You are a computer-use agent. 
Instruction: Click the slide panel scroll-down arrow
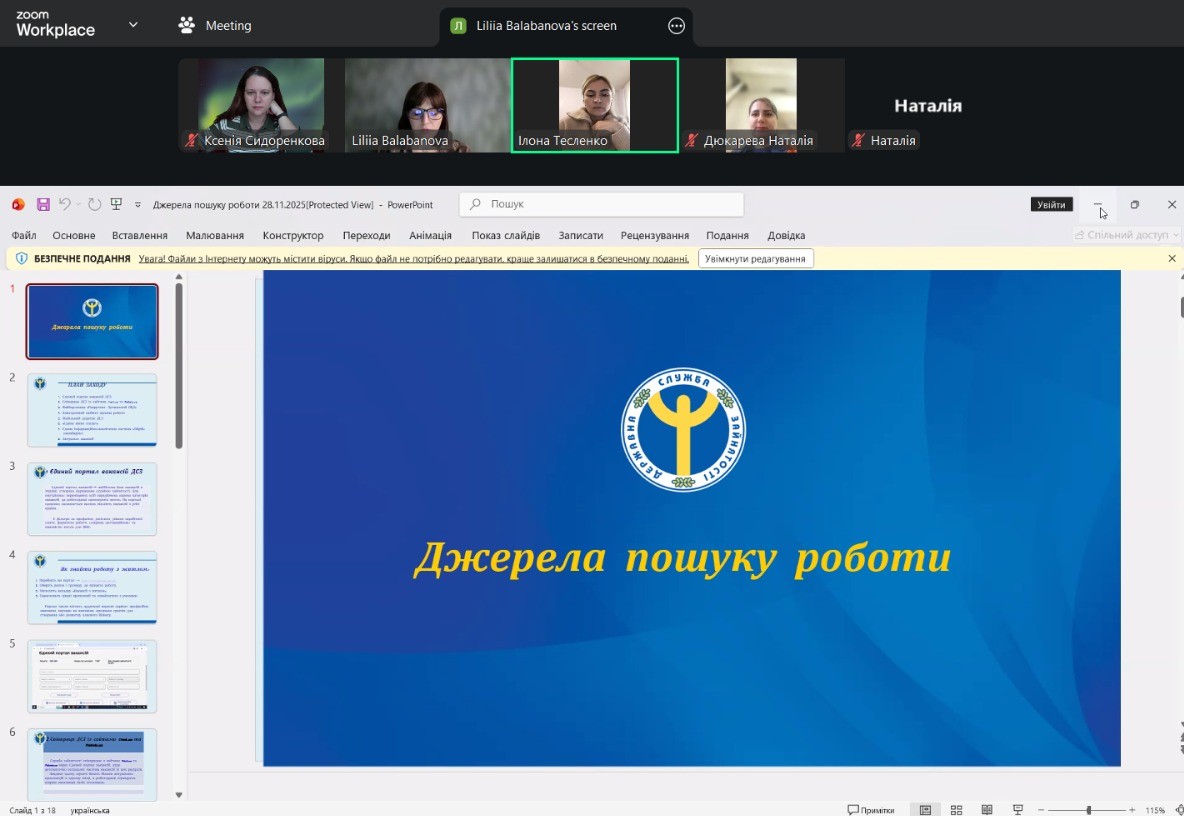pyautogui.click(x=179, y=794)
